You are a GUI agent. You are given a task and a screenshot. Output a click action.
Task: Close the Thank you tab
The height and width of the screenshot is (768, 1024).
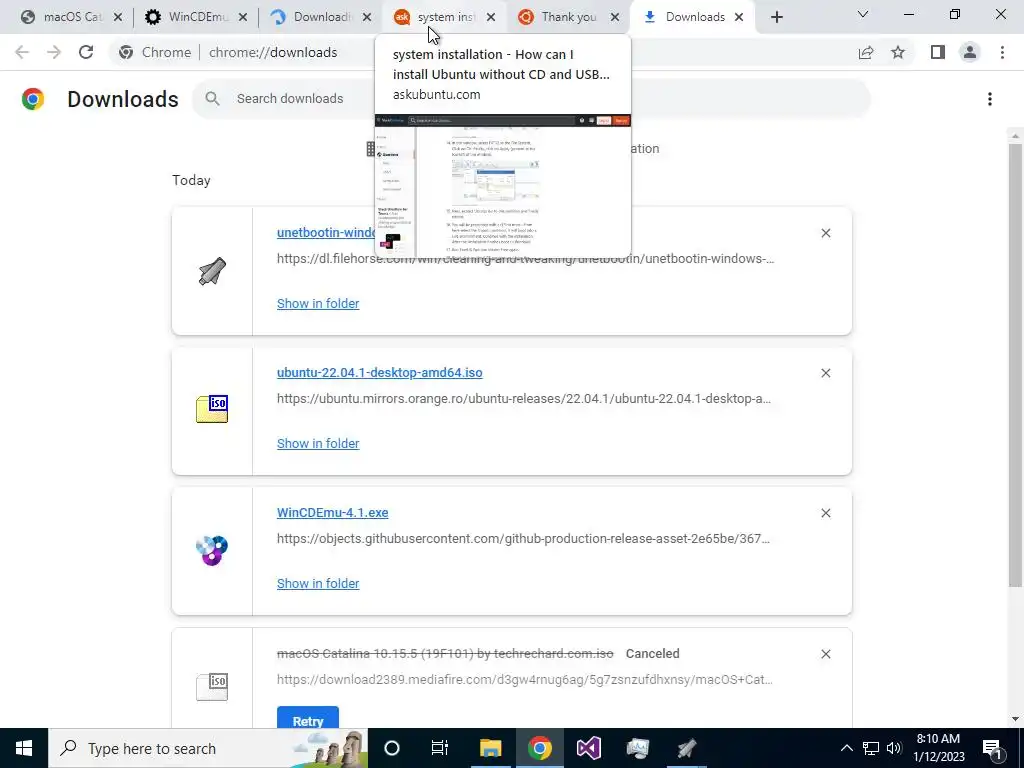(x=615, y=18)
